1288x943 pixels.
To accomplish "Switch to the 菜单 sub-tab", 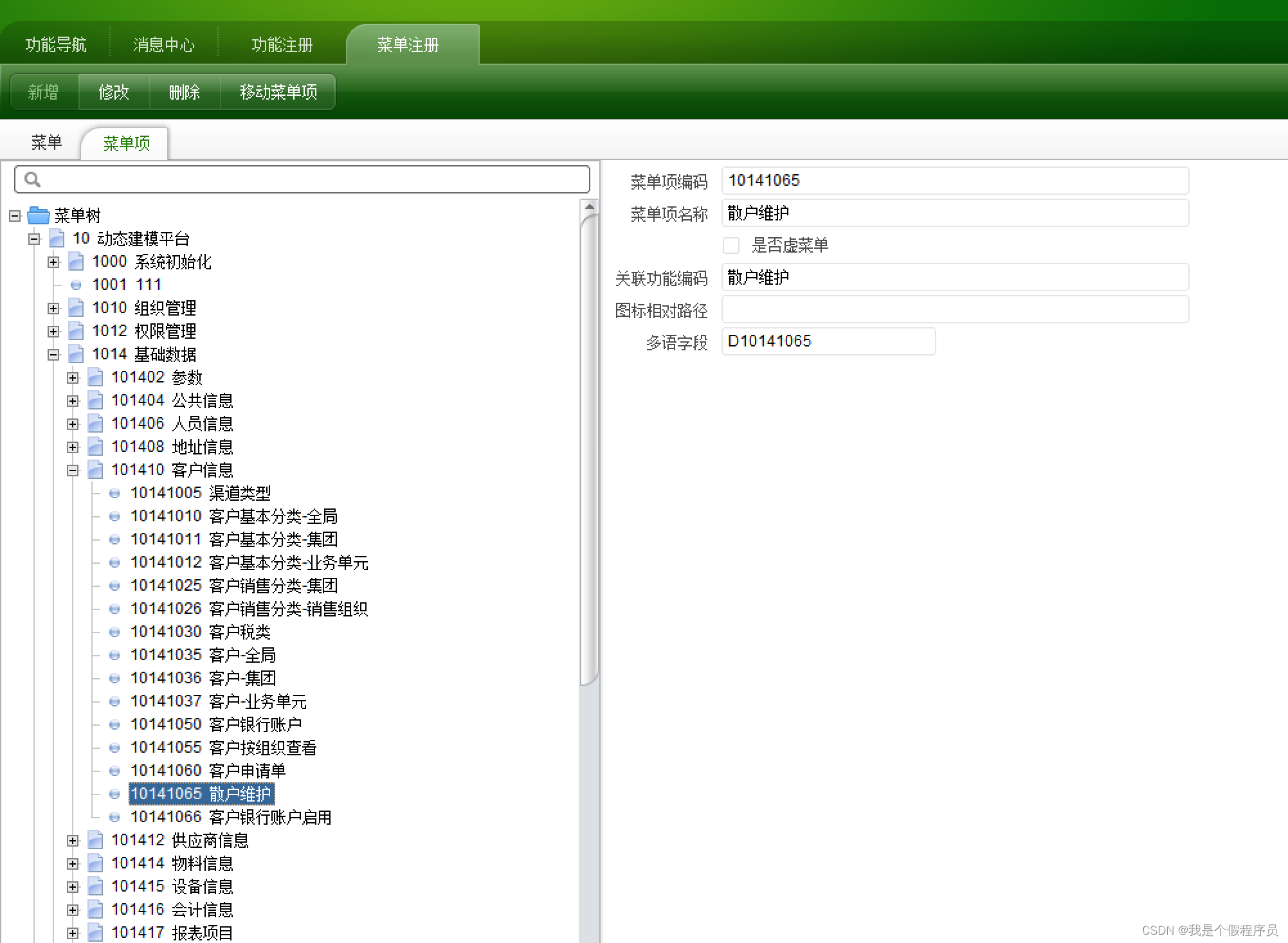I will (46, 142).
